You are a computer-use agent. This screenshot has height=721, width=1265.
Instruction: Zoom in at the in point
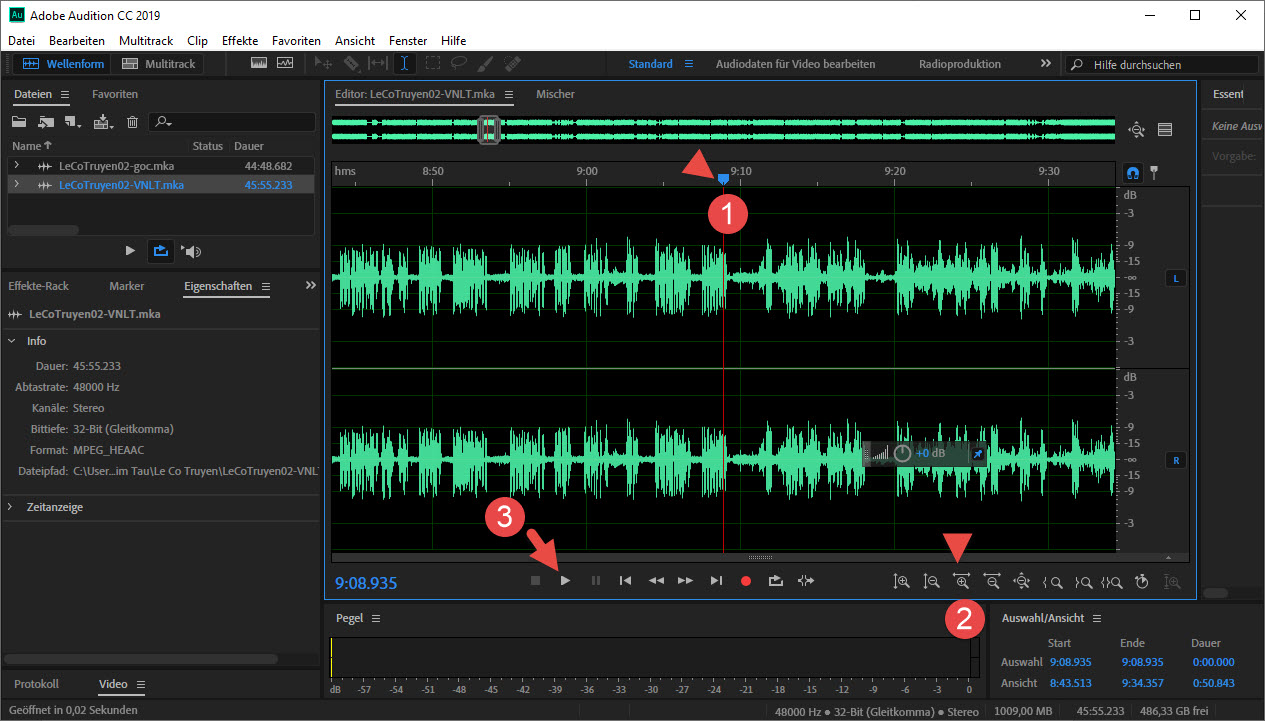[1052, 580]
